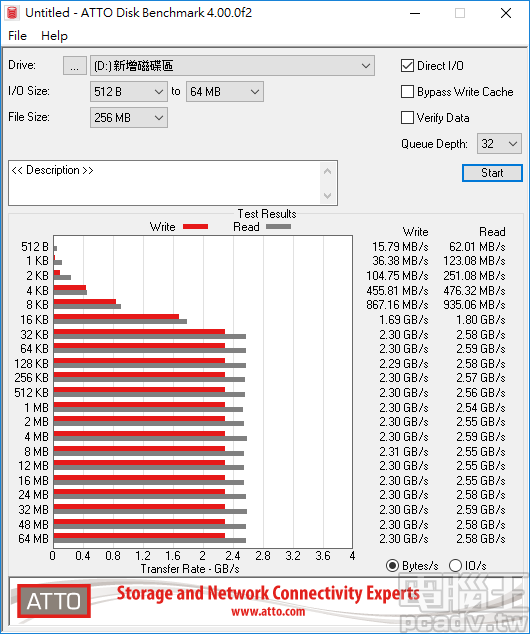Open the www.atto.com link
This screenshot has height=634, width=530.
(x=268, y=611)
